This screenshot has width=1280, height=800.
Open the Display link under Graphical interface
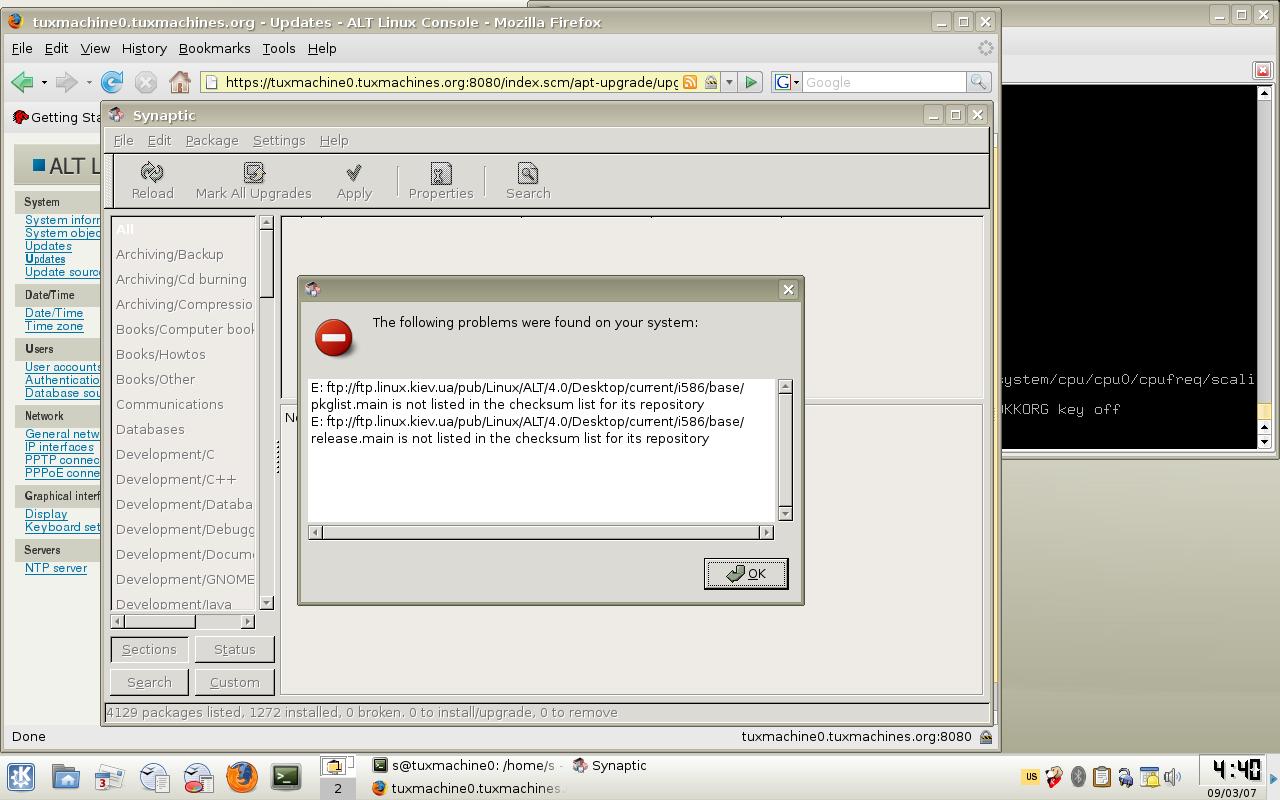pyautogui.click(x=46, y=514)
